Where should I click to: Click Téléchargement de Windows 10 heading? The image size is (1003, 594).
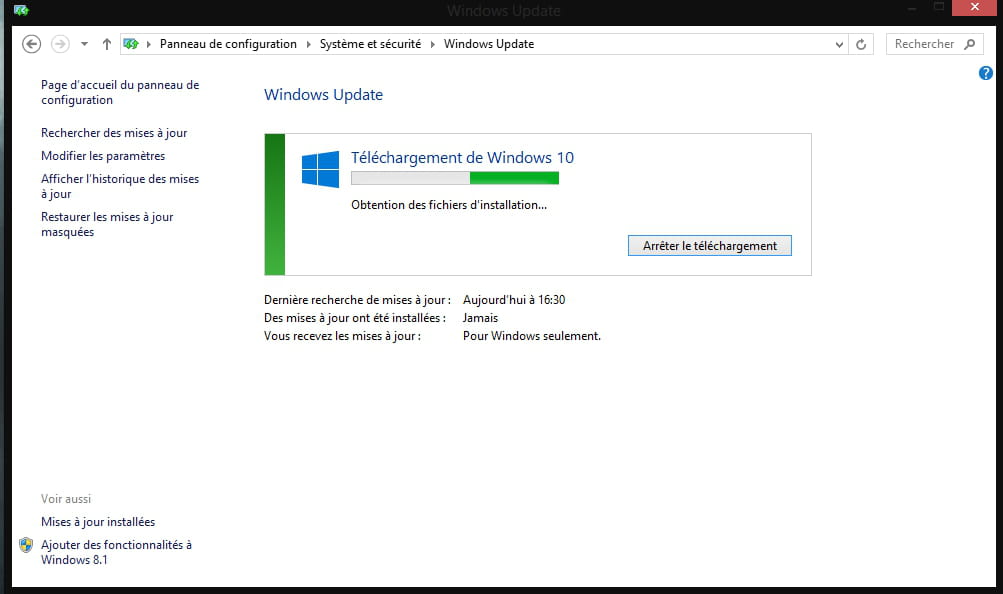[462, 157]
